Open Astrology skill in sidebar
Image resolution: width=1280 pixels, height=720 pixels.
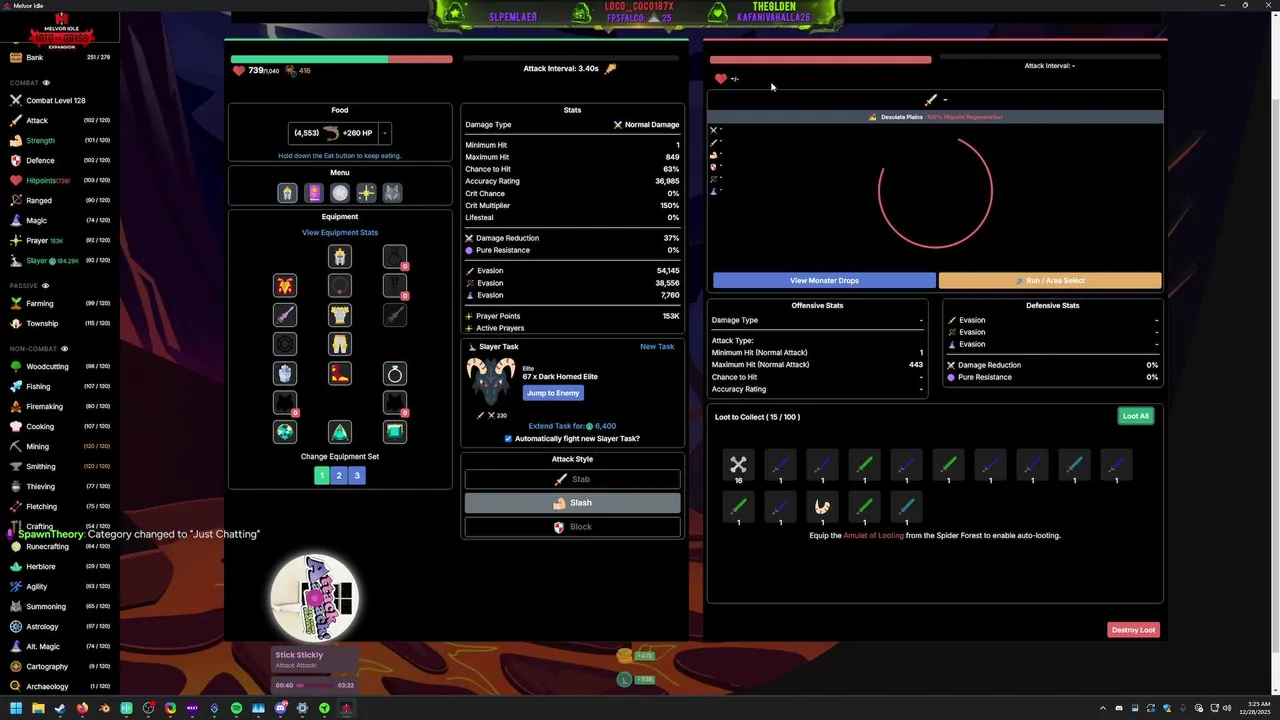[60, 626]
